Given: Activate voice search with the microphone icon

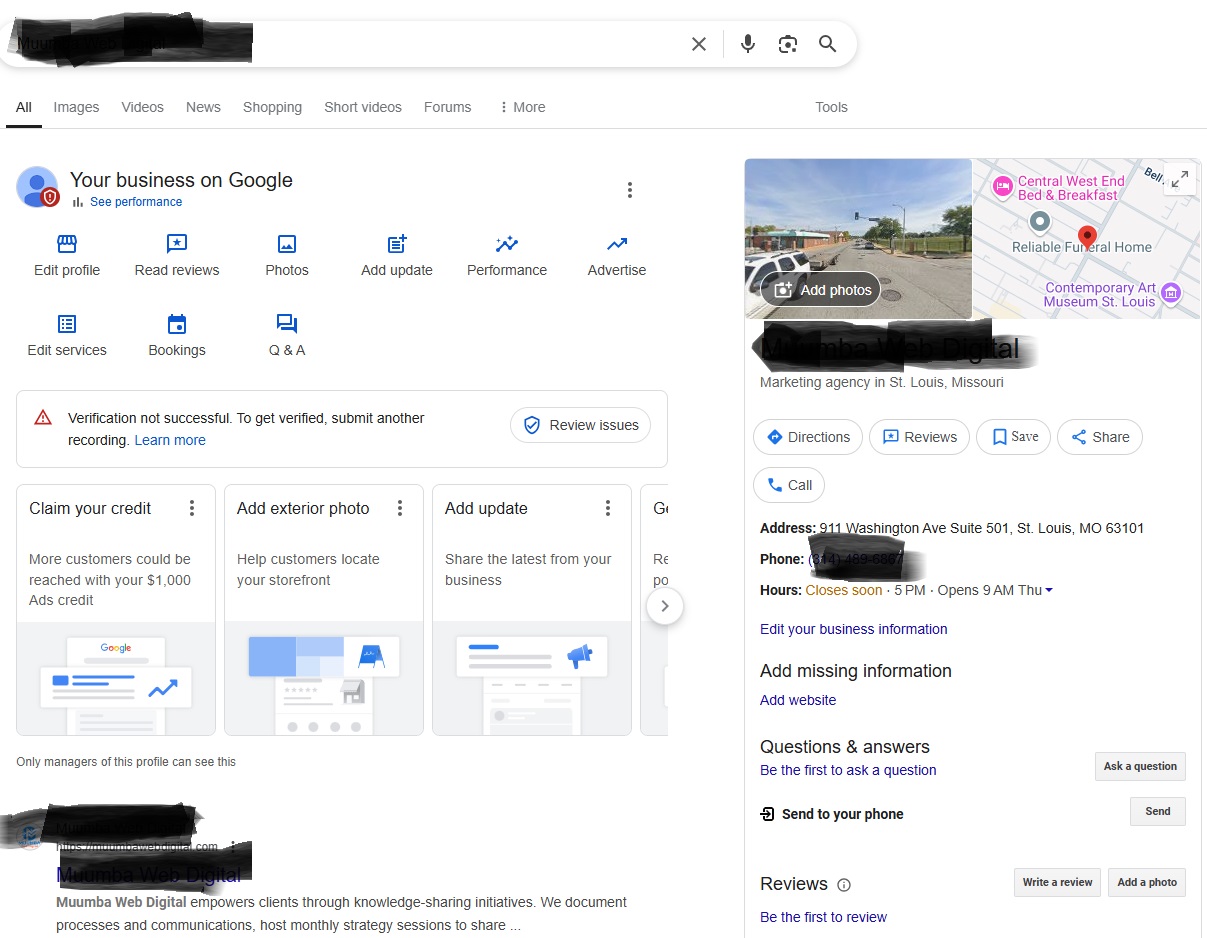Looking at the screenshot, I should coord(747,44).
